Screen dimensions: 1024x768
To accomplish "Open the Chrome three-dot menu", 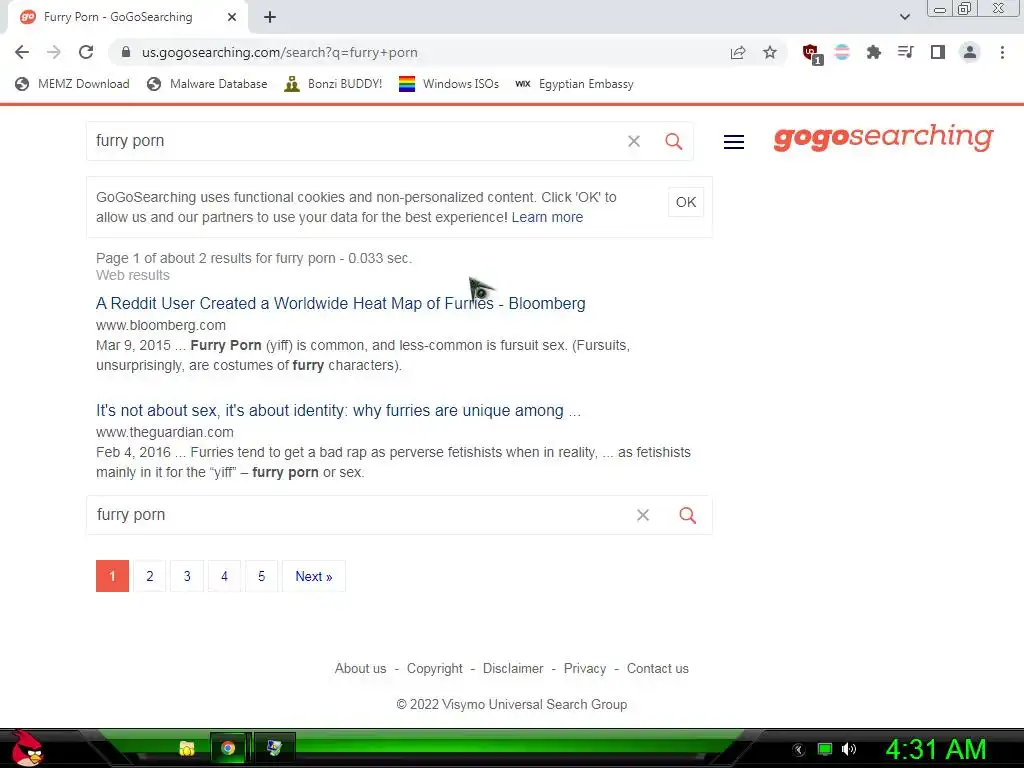I will pos(1002,52).
